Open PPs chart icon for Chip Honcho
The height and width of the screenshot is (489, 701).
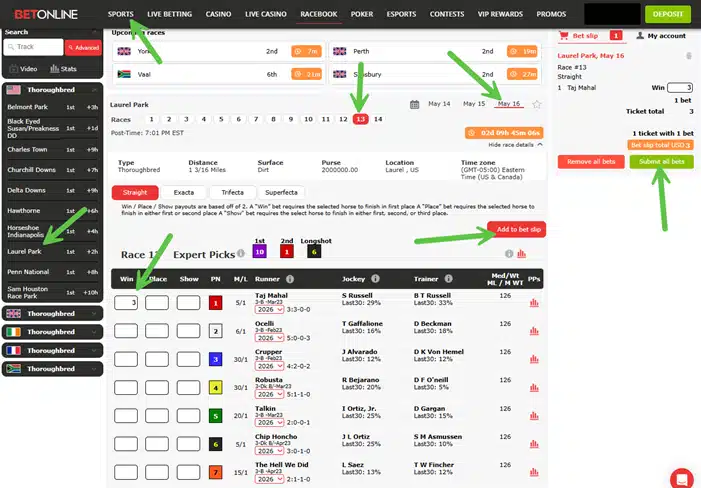[x=534, y=444]
